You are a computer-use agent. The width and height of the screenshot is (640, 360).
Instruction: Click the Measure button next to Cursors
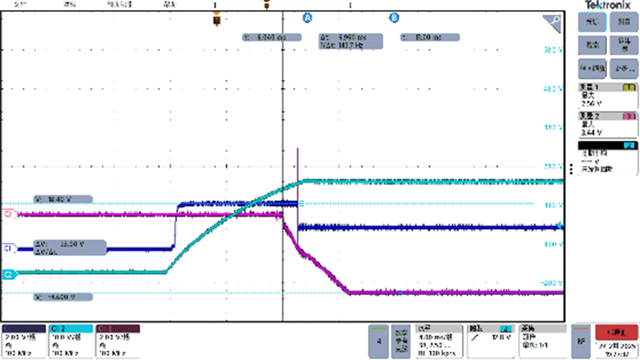(x=624, y=22)
